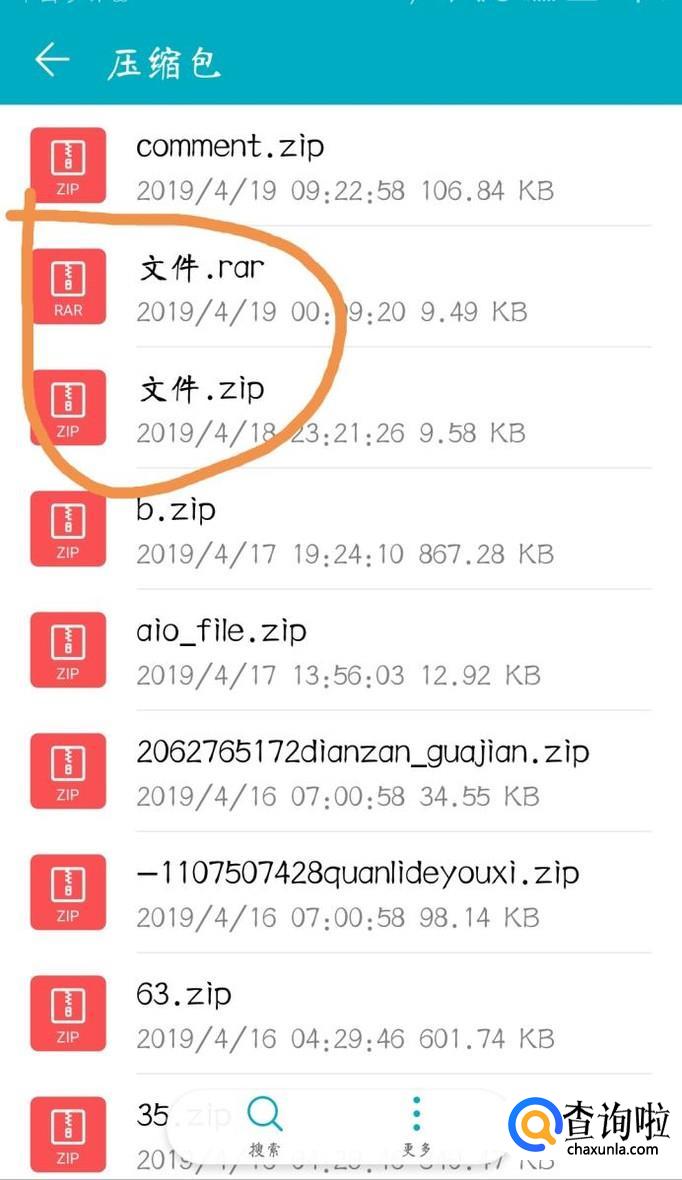The width and height of the screenshot is (682, 1180).
Task: Tap the RAR icon beside 文件.rar
Action: point(68,287)
